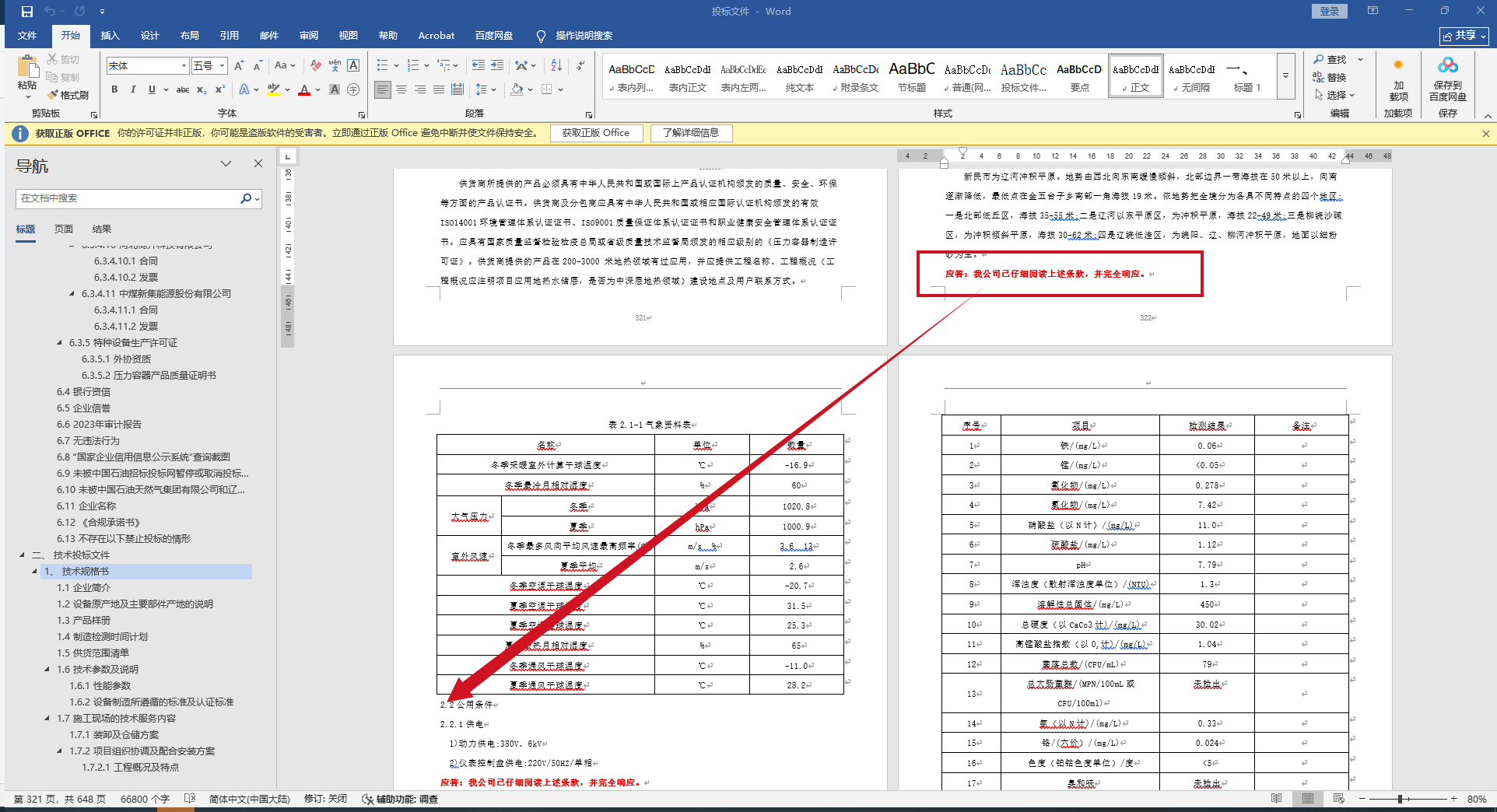Select the Format Painter (格式刷) tool
The height and width of the screenshot is (812, 1497).
click(68, 95)
